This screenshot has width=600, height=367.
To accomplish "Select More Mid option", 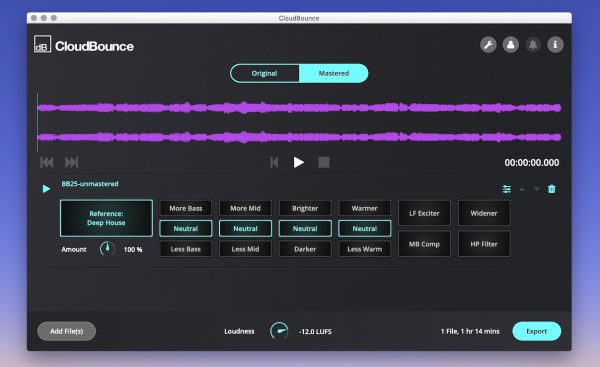I will click(245, 208).
